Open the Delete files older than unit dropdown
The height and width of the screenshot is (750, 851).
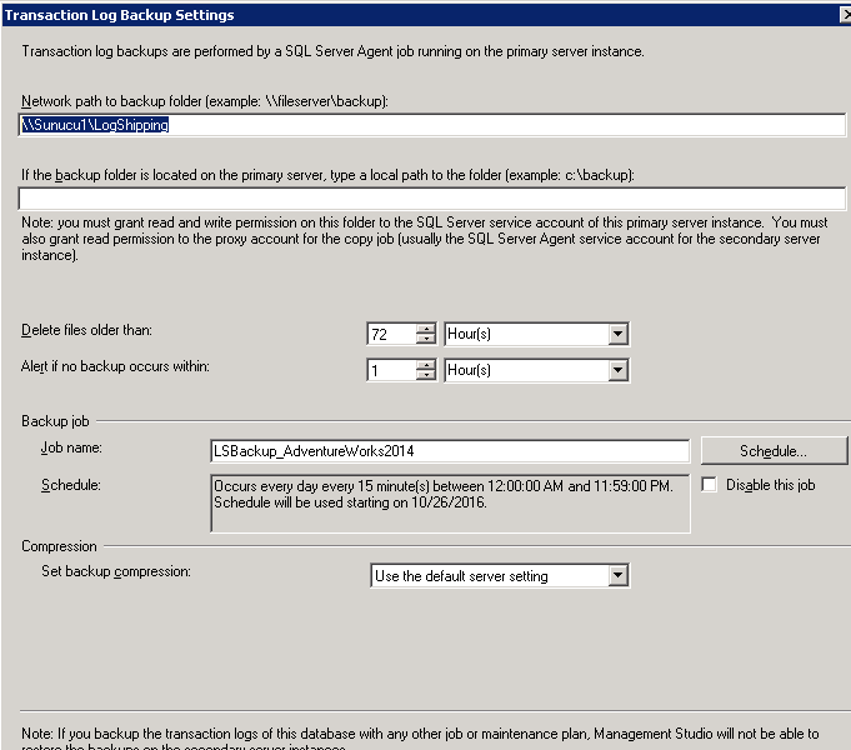click(x=618, y=334)
